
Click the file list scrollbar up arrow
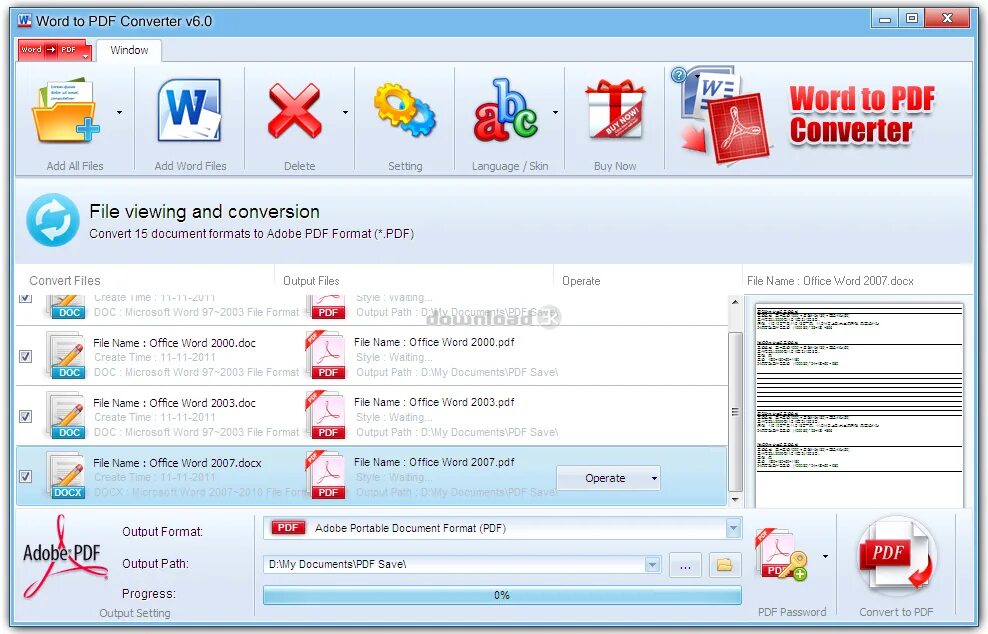pyautogui.click(x=735, y=303)
